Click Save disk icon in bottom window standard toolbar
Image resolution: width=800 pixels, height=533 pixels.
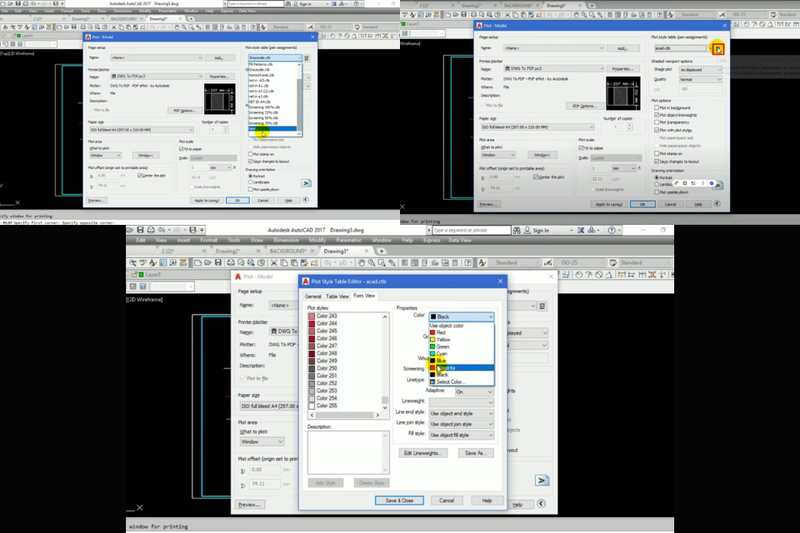tap(218, 263)
